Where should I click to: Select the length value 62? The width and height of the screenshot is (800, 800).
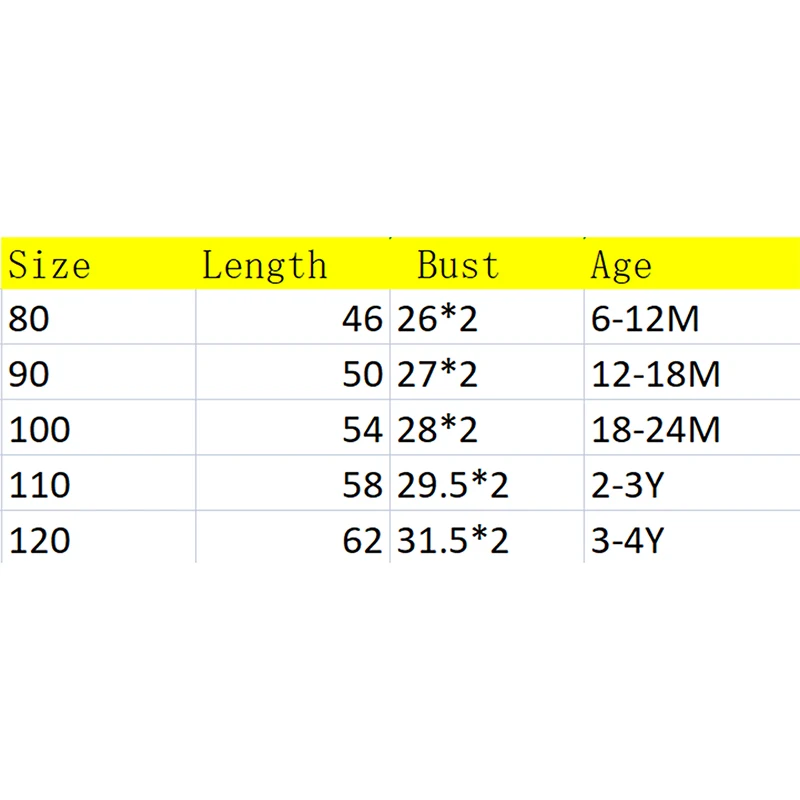pyautogui.click(x=362, y=541)
